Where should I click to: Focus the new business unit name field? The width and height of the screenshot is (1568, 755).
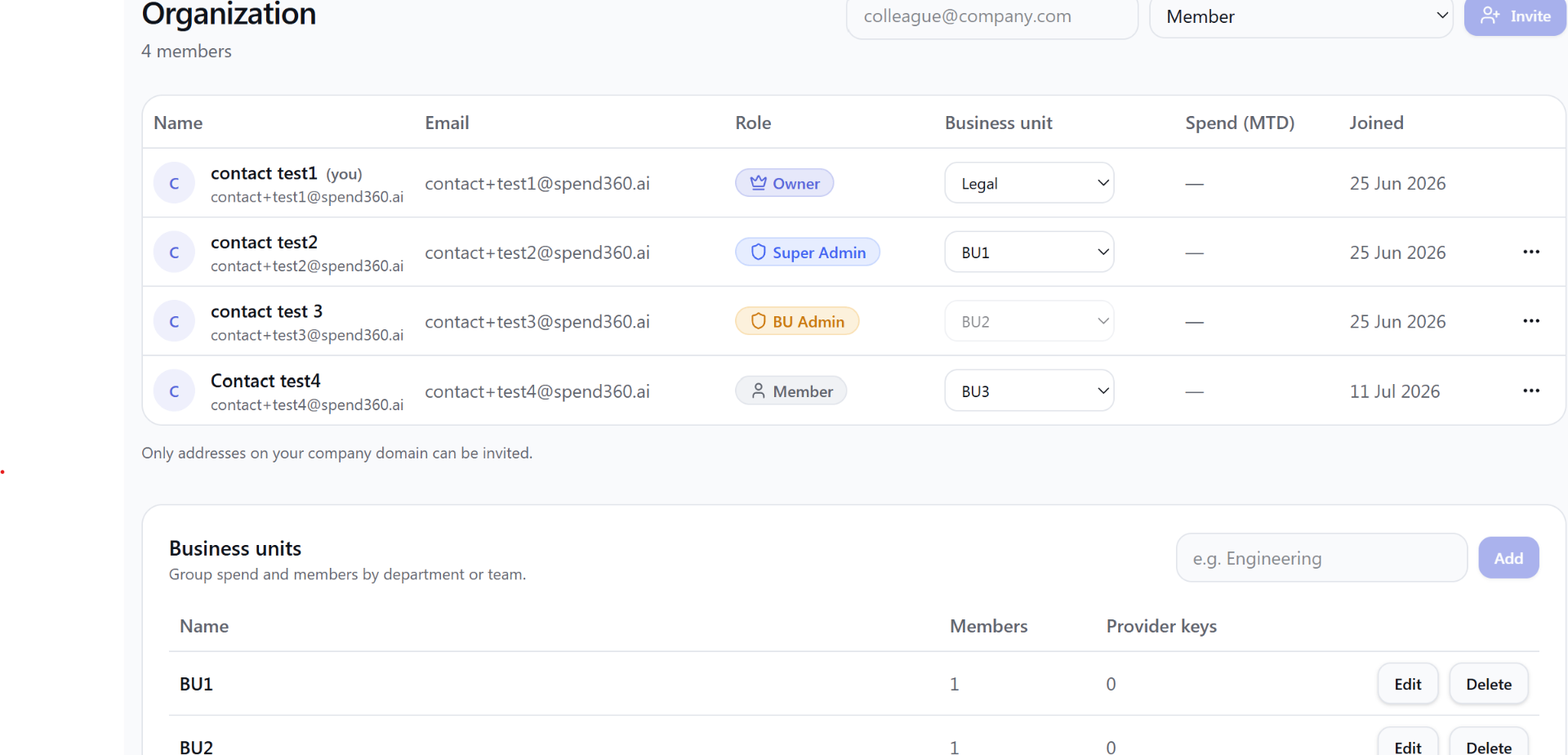(x=1321, y=558)
